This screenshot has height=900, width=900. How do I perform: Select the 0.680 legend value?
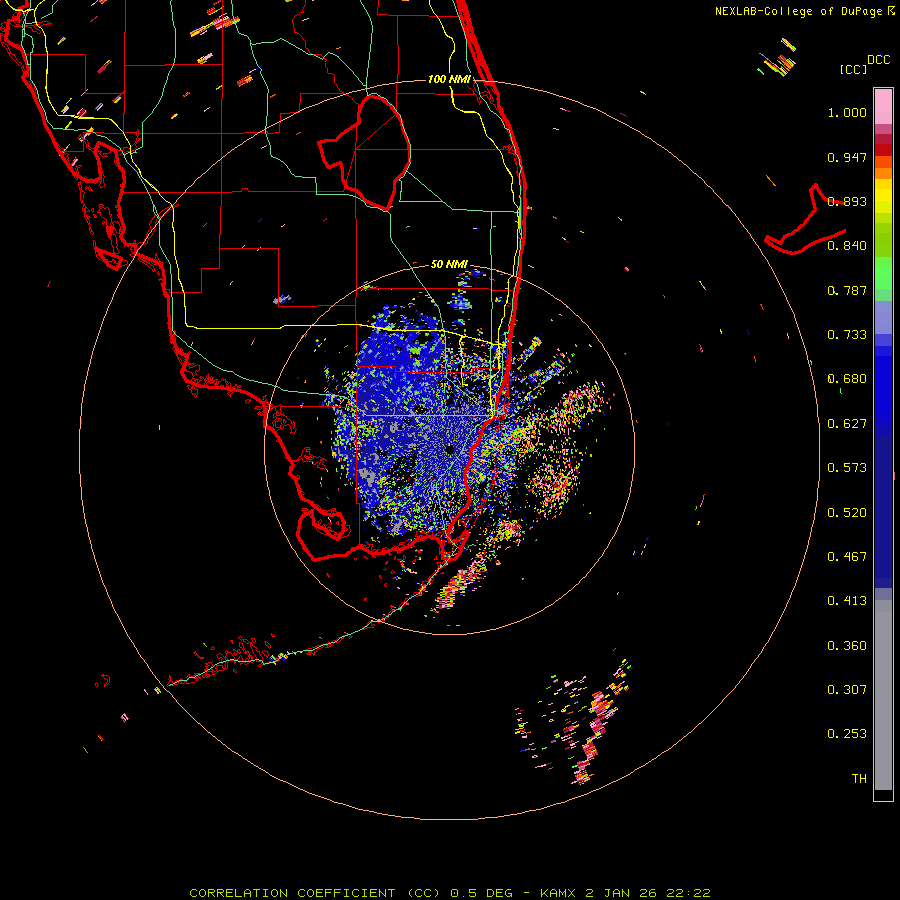pyautogui.click(x=847, y=379)
